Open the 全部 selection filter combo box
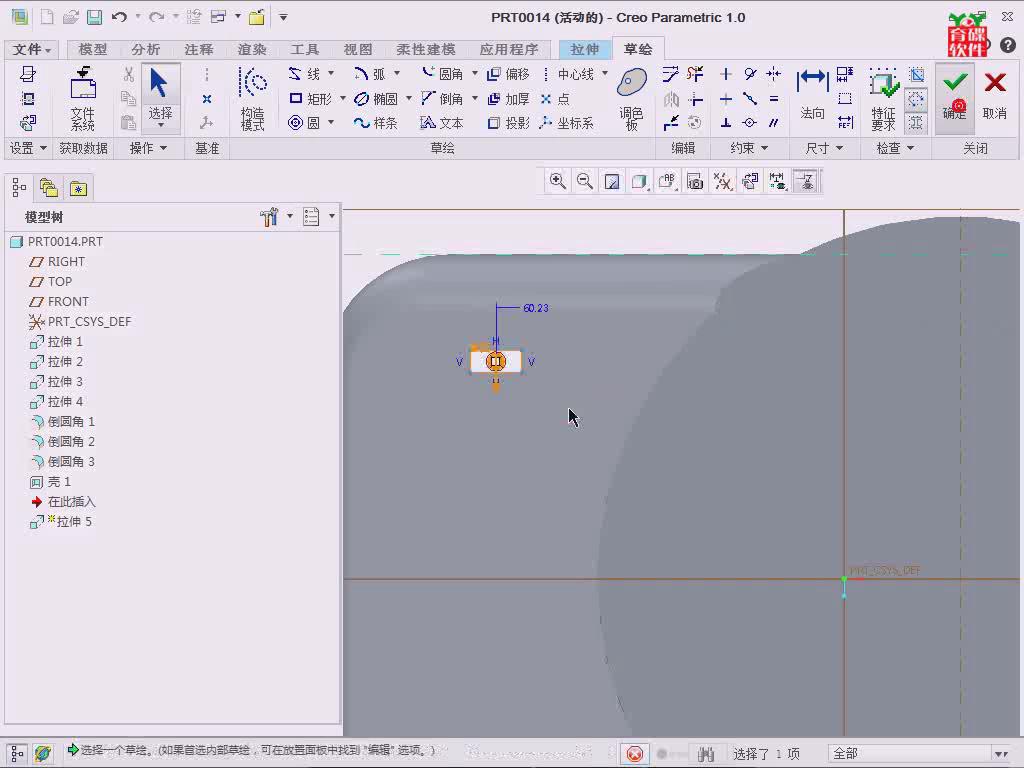The image size is (1024, 768). [921, 754]
